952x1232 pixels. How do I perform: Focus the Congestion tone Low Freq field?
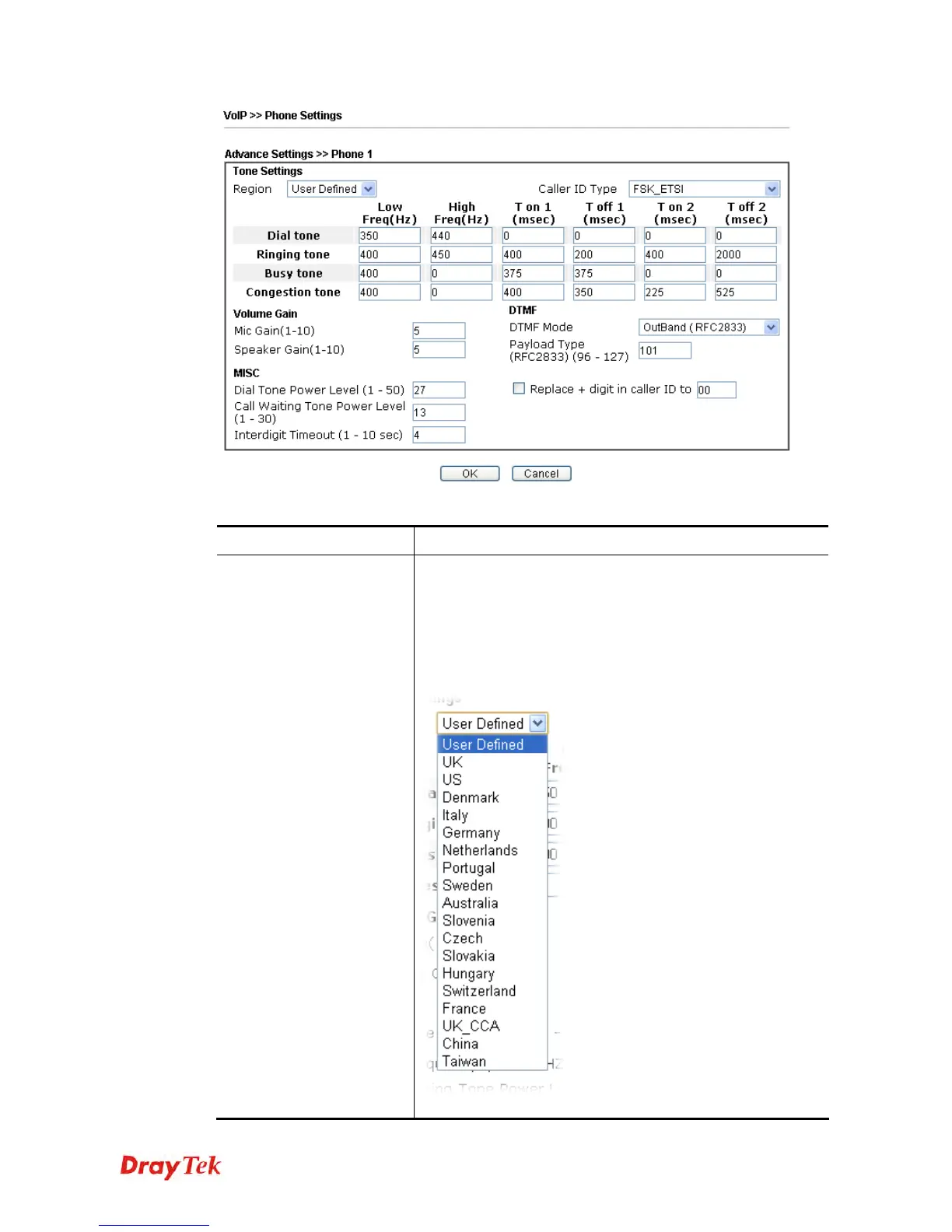pos(390,292)
